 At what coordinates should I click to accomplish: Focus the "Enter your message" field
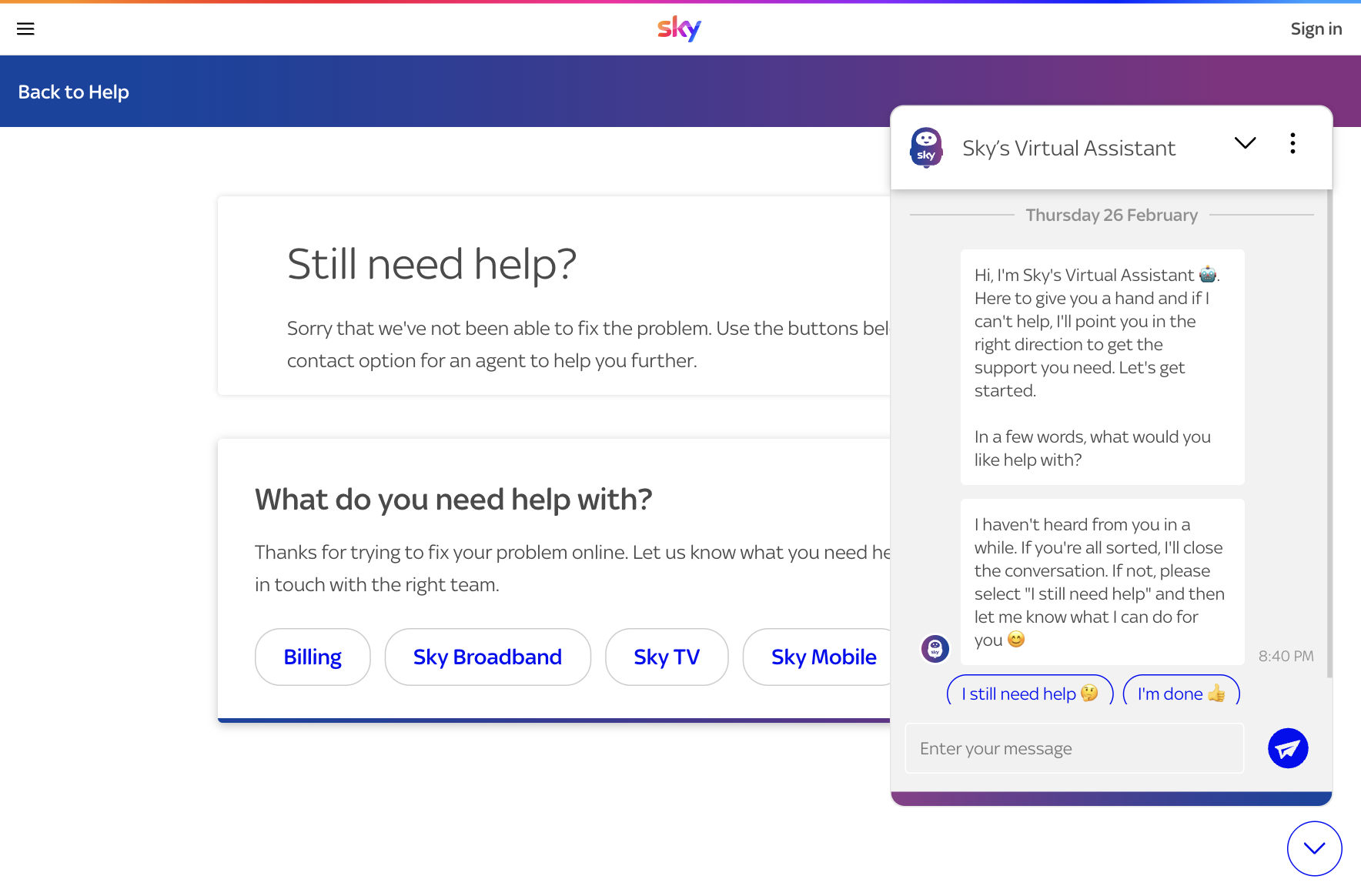pyautogui.click(x=1074, y=748)
